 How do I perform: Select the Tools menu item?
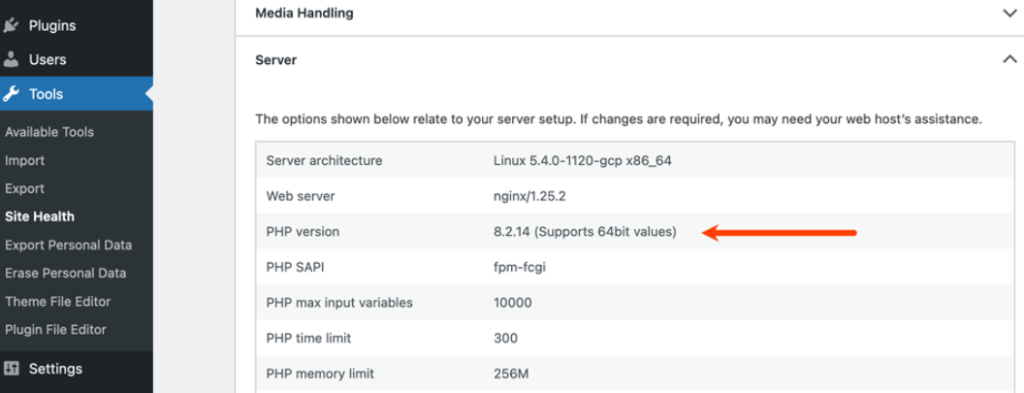tap(76, 94)
